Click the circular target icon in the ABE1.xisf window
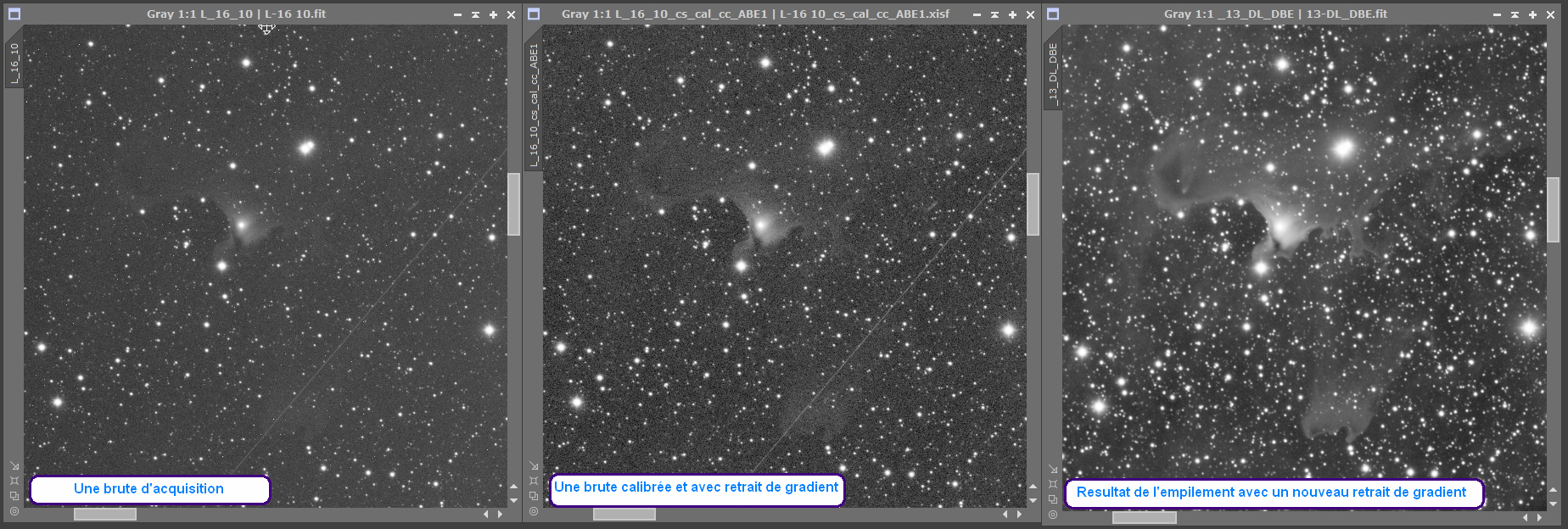This screenshot has width=1568, height=529. (x=534, y=511)
